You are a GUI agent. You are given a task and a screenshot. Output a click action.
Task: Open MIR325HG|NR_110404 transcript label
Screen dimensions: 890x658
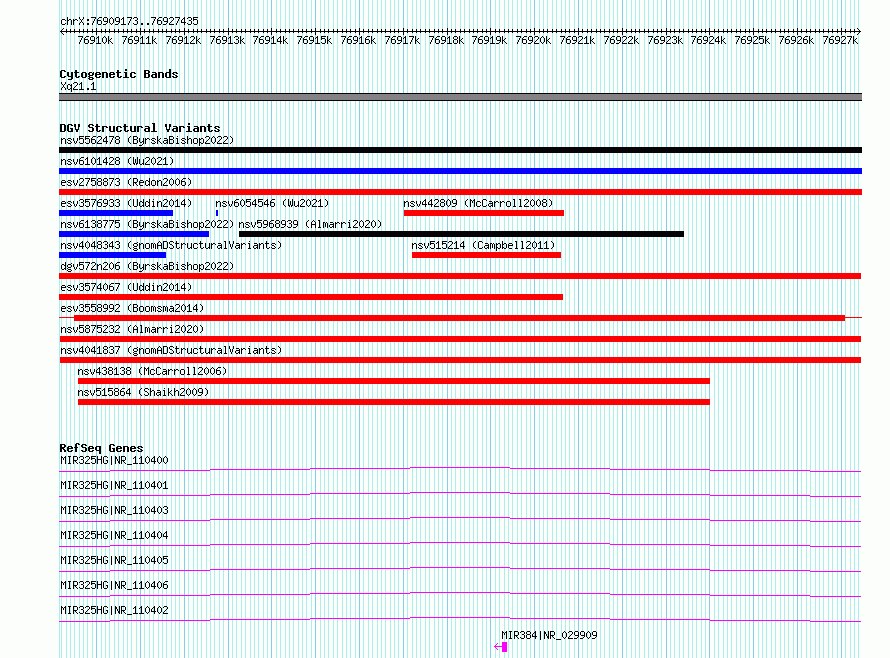[x=114, y=535]
